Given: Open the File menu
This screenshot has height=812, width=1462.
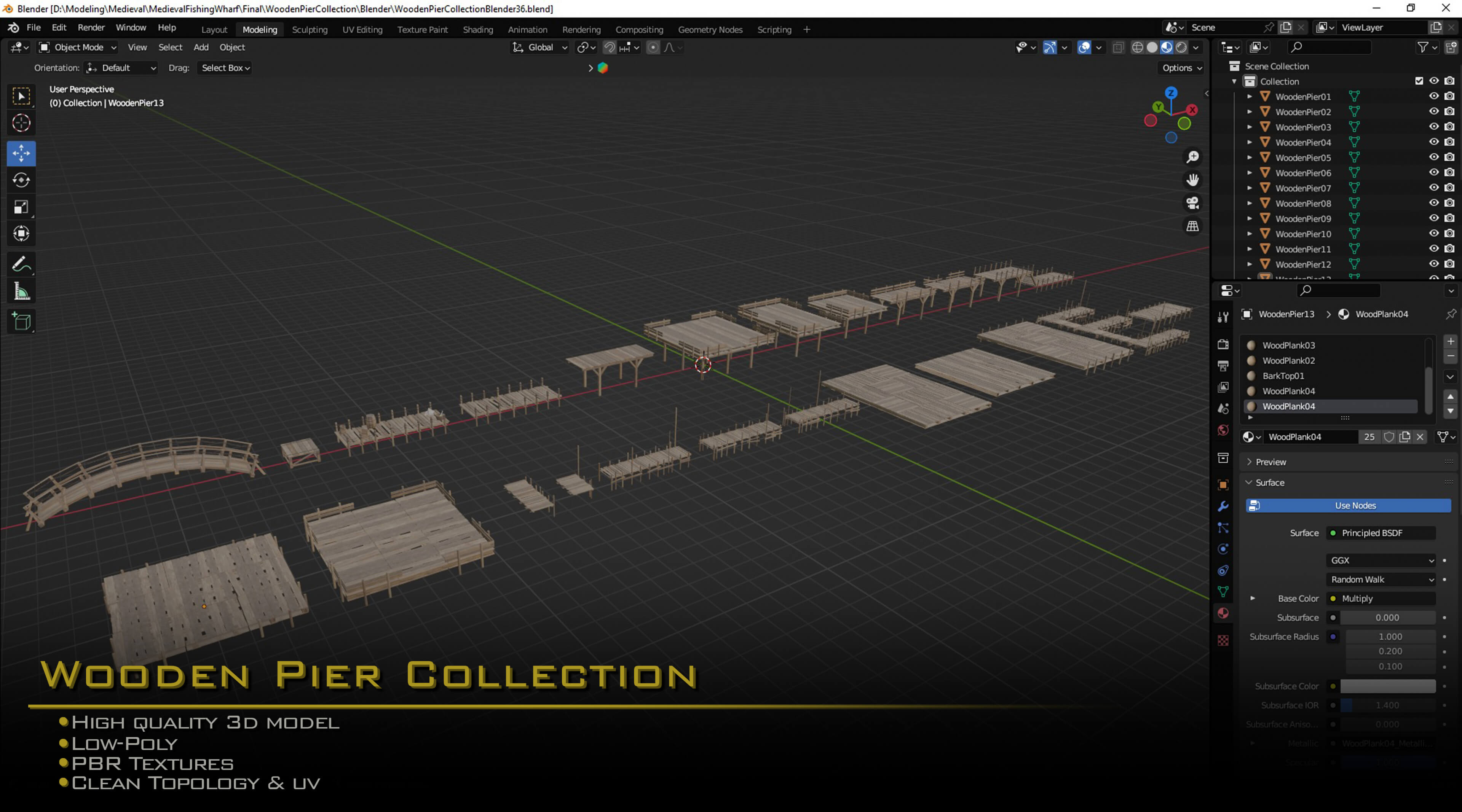Looking at the screenshot, I should tap(34, 28).
